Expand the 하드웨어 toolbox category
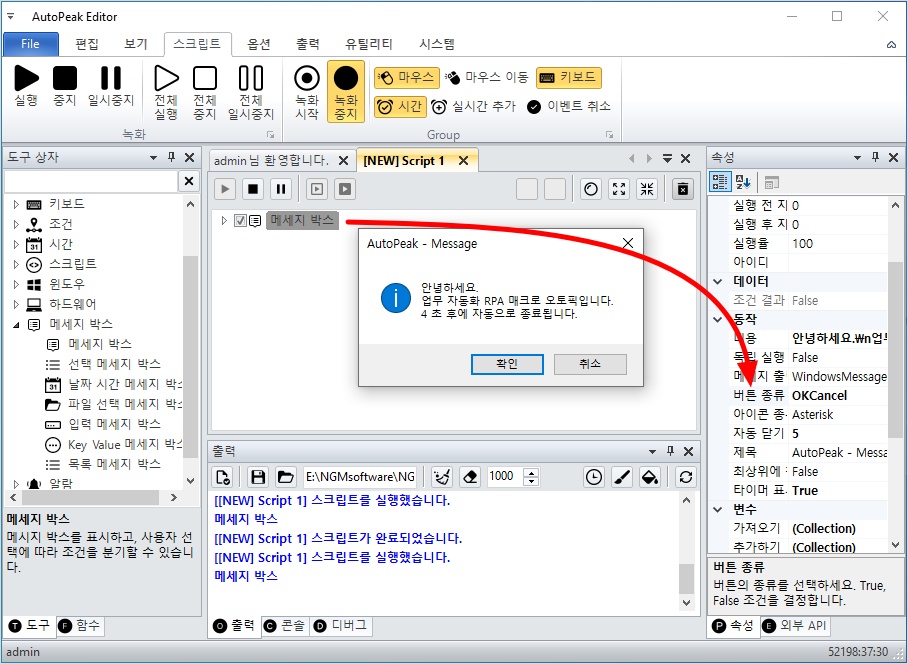908x664 pixels. 16,305
